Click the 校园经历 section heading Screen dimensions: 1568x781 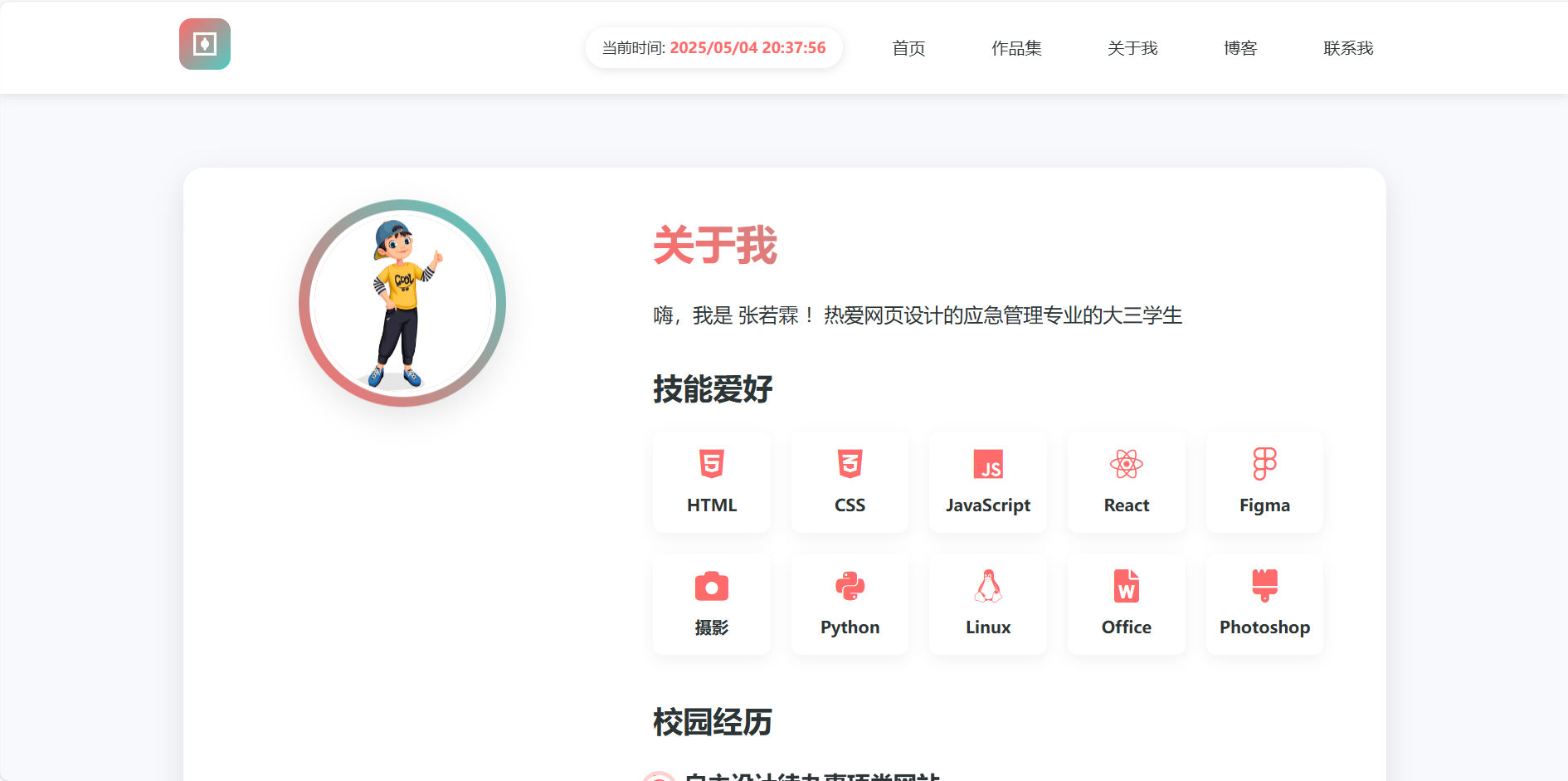coord(713,722)
